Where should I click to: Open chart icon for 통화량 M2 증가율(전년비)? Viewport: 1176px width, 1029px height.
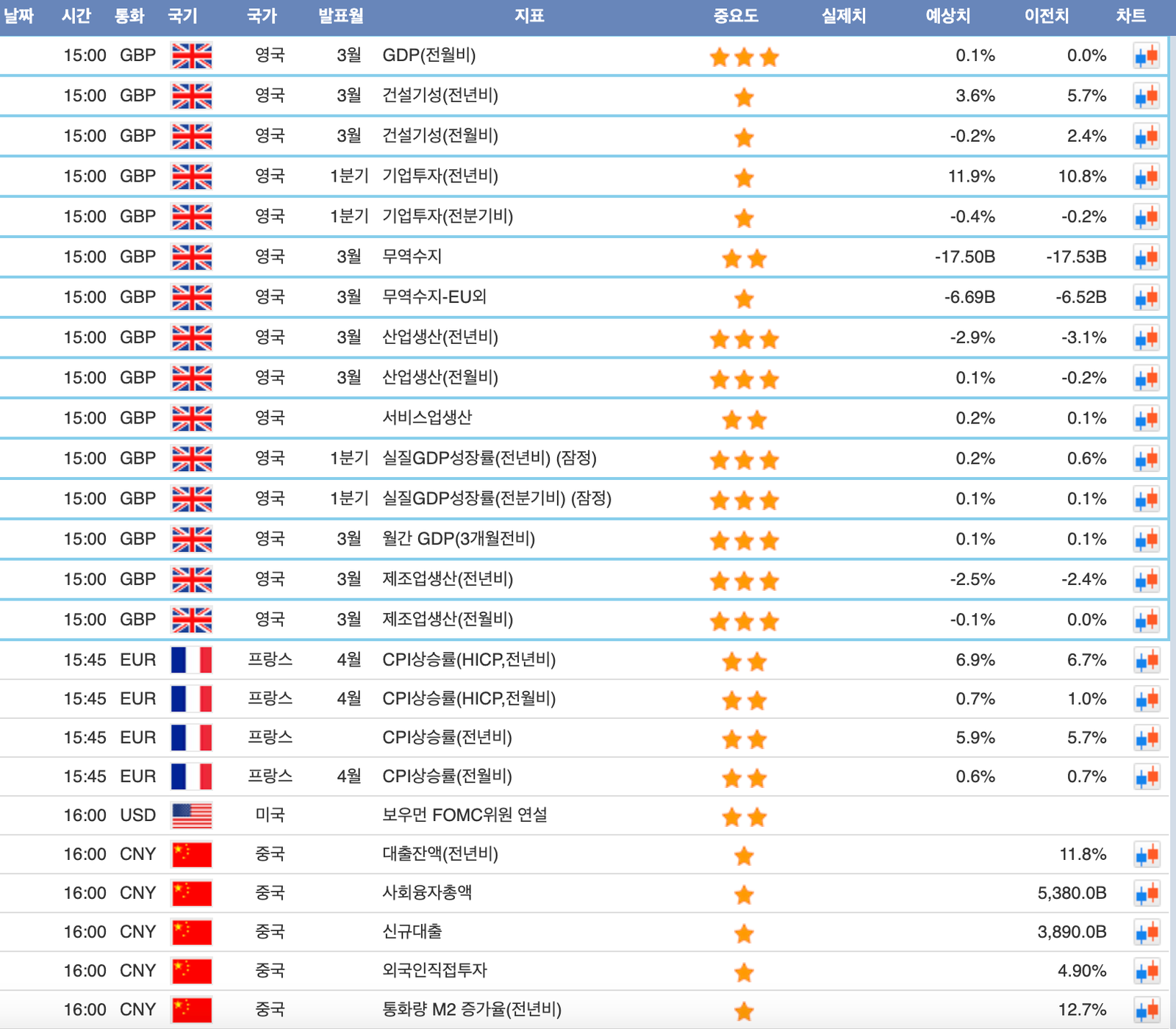point(1146,1011)
